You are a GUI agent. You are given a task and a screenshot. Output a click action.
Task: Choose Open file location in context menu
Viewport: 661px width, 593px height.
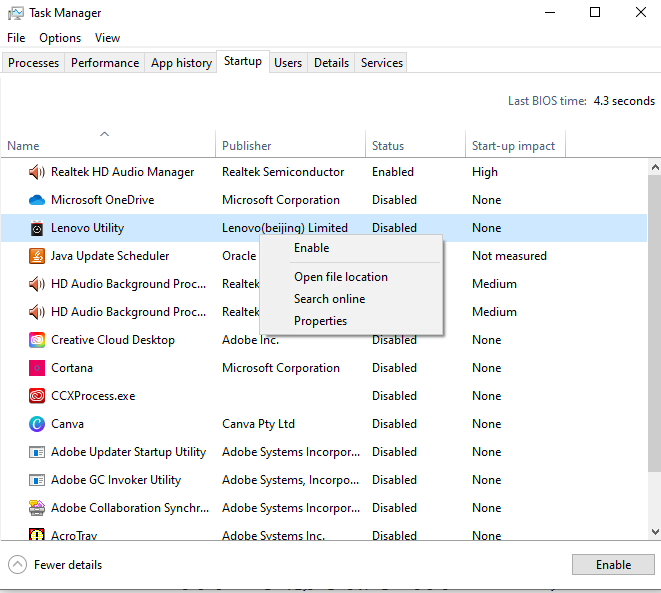point(352,277)
